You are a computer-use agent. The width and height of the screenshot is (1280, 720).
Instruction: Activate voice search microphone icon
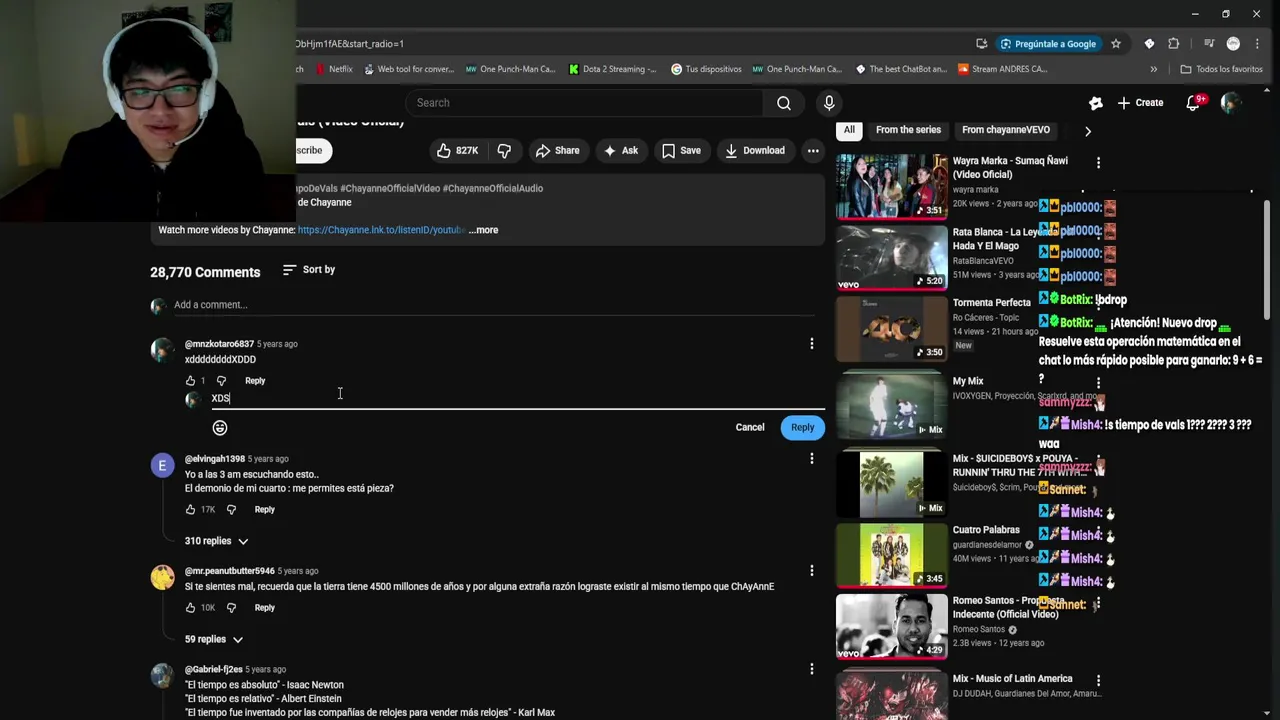(x=829, y=103)
